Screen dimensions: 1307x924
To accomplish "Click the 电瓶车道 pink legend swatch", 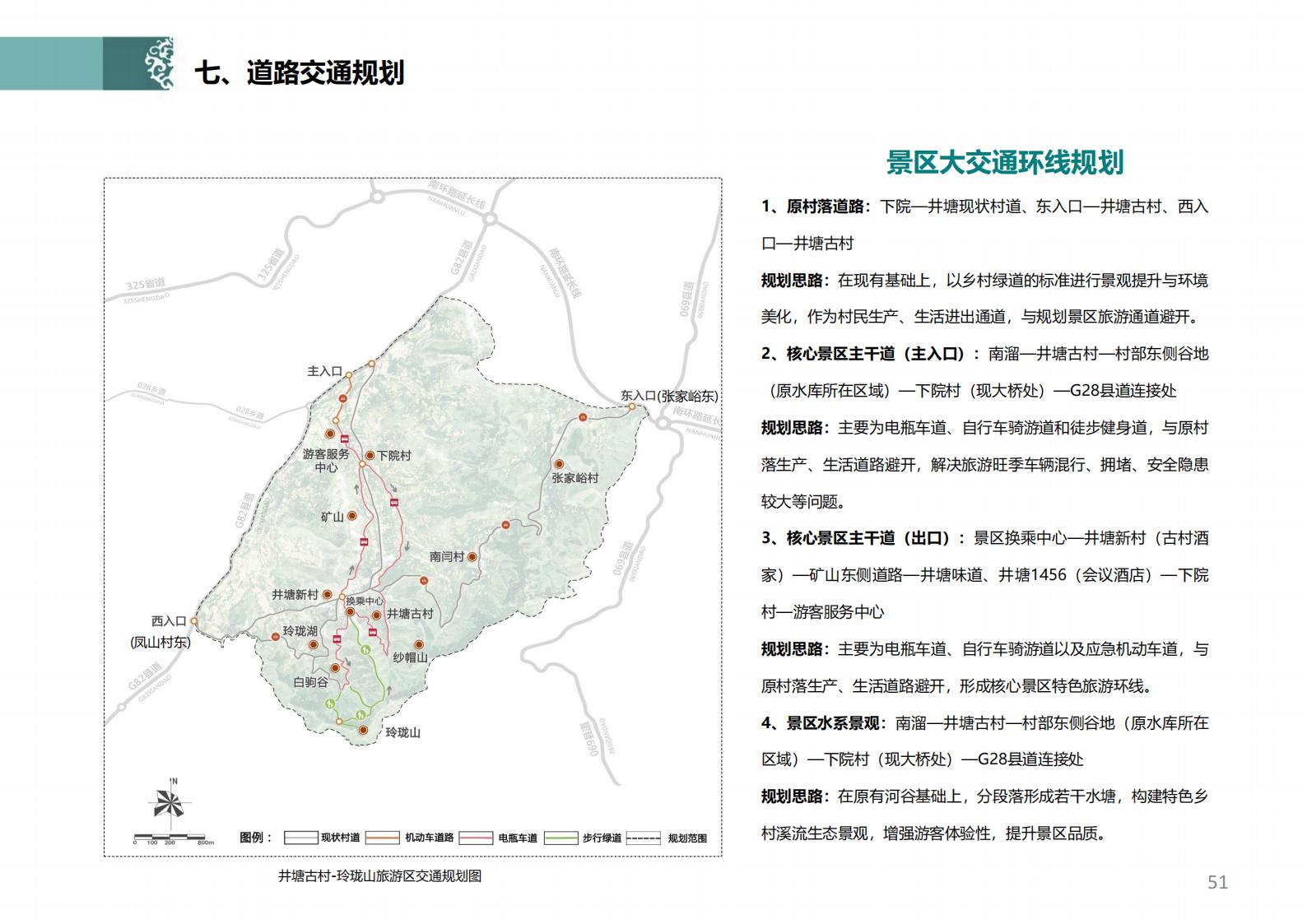I will click(x=476, y=838).
